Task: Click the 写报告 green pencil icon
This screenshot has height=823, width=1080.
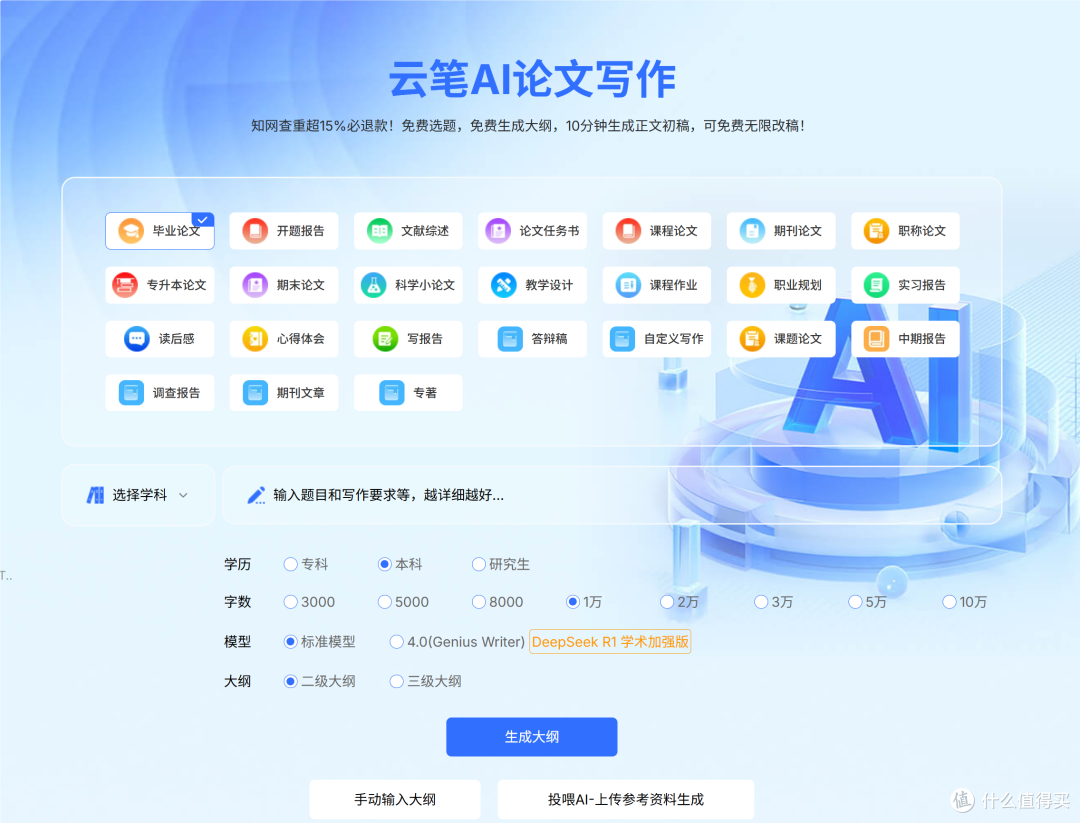Action: point(385,339)
